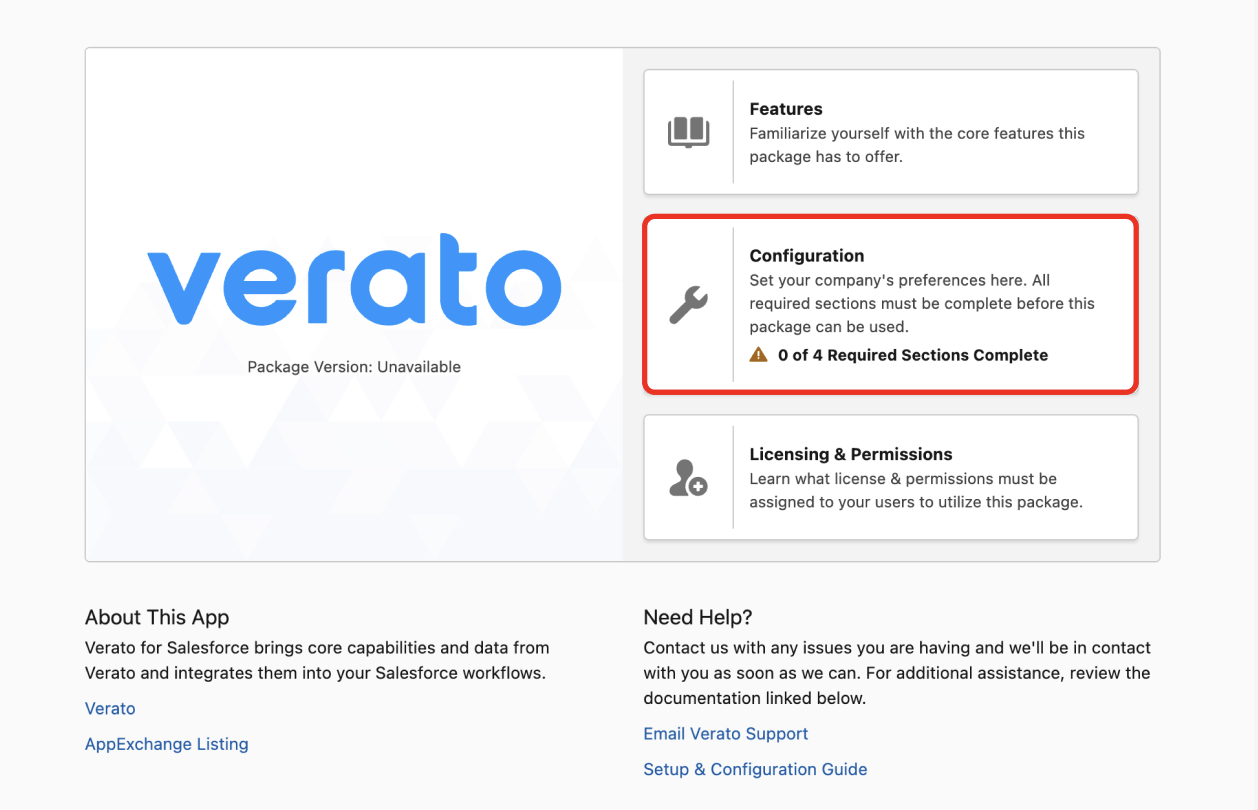Image resolution: width=1258 pixels, height=810 pixels.
Task: Click the "Verato for Salesforce brings core capabilities" paragraph
Action: tap(317, 660)
